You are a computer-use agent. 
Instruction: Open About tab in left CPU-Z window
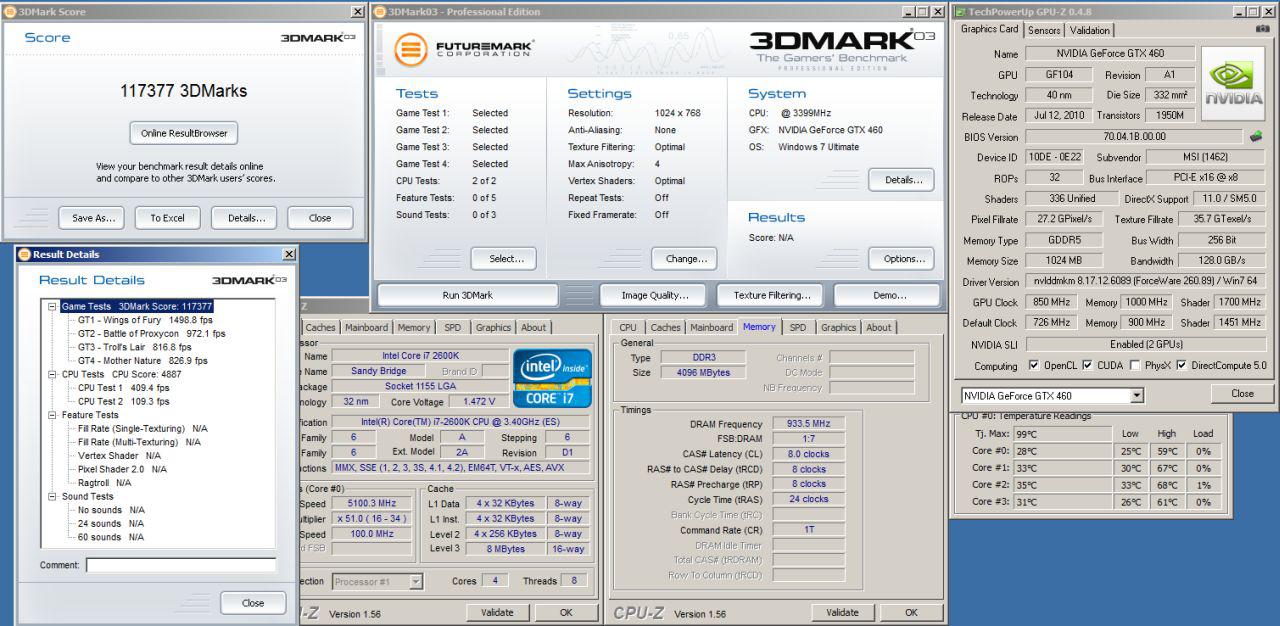click(534, 327)
